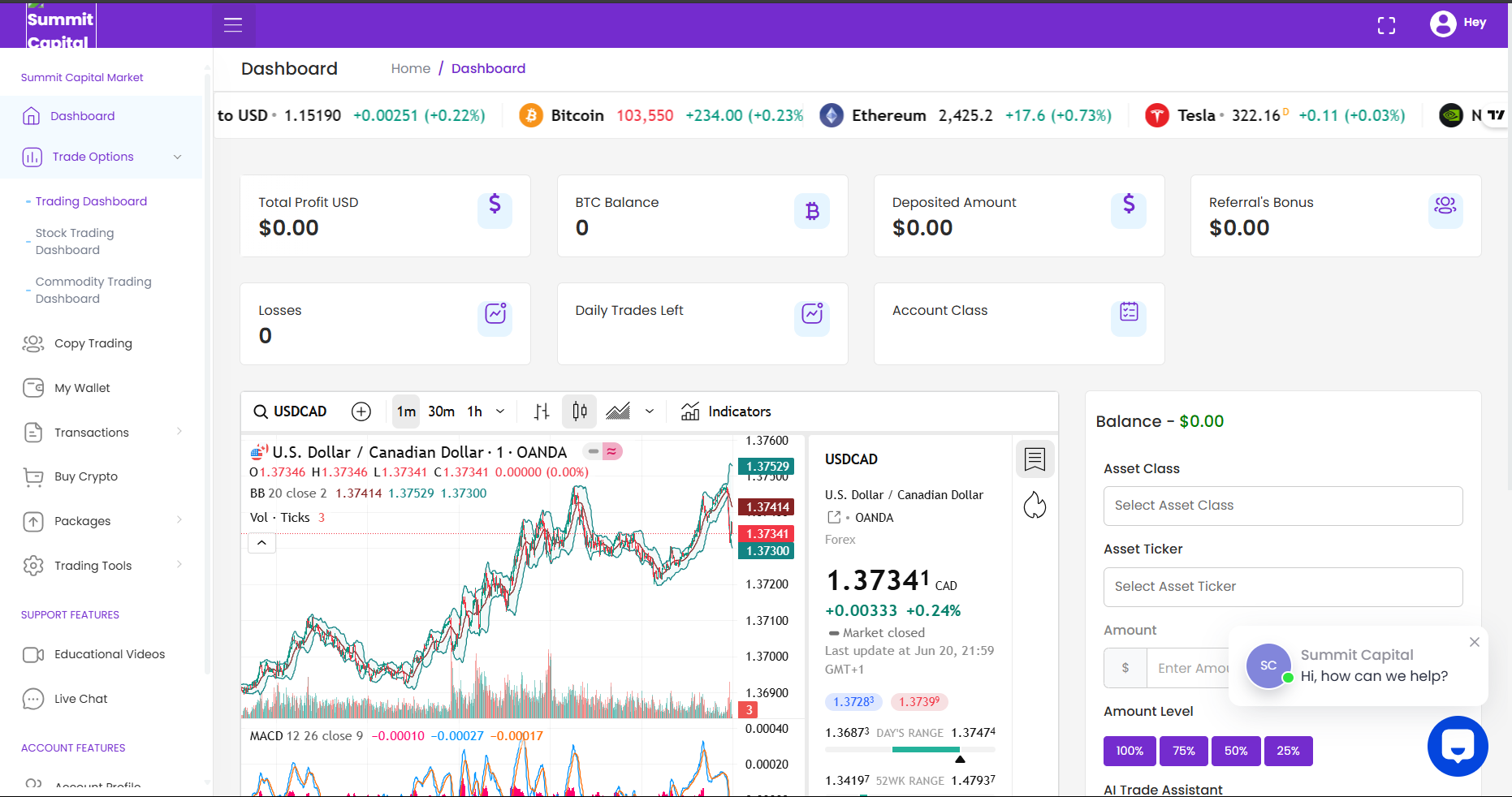Image resolution: width=1512 pixels, height=797 pixels.
Task: Click the red volume ticks value 3
Action: click(x=322, y=518)
